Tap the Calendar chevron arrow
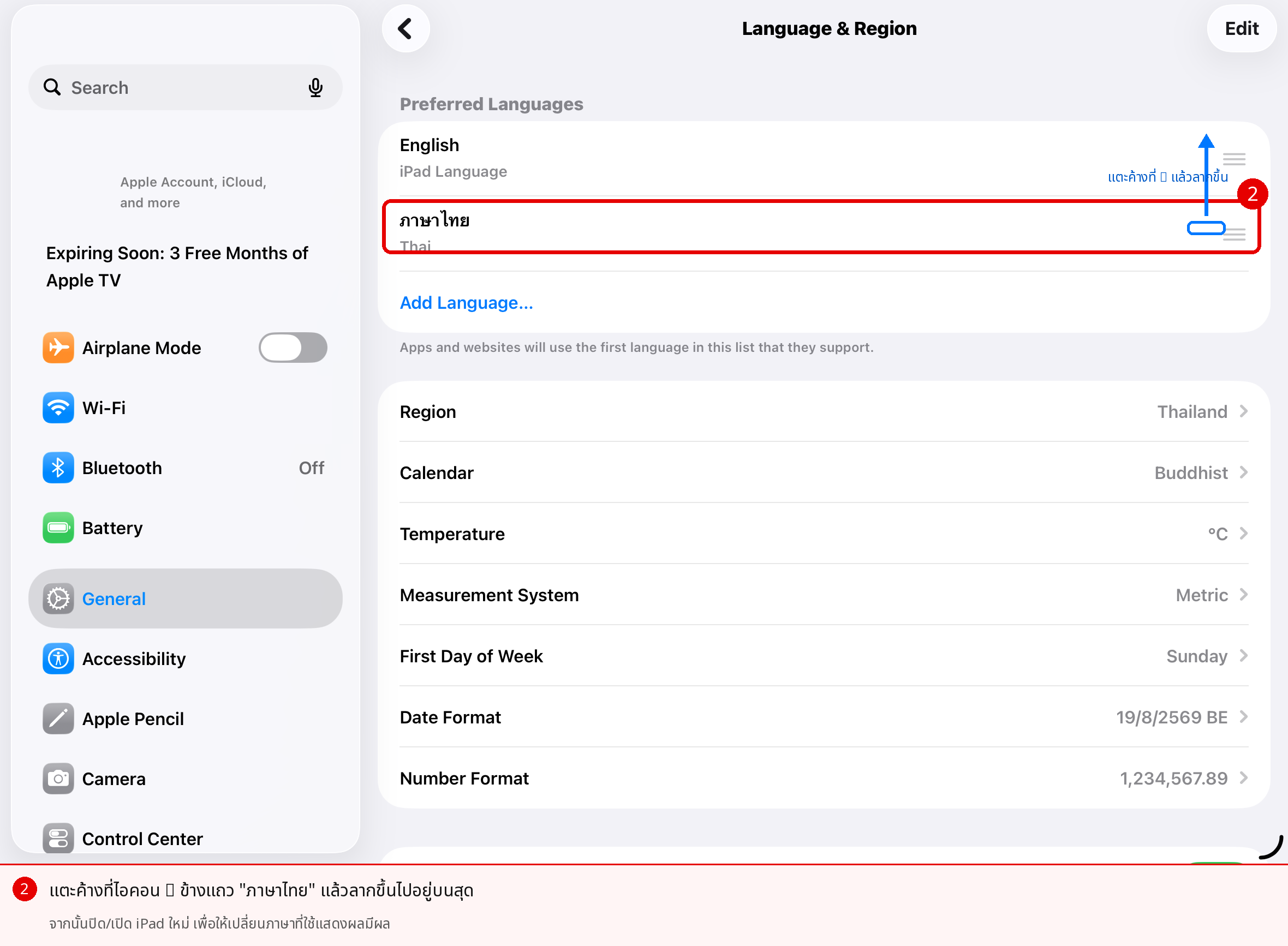Screen dimensions: 1288x946 (1243, 472)
